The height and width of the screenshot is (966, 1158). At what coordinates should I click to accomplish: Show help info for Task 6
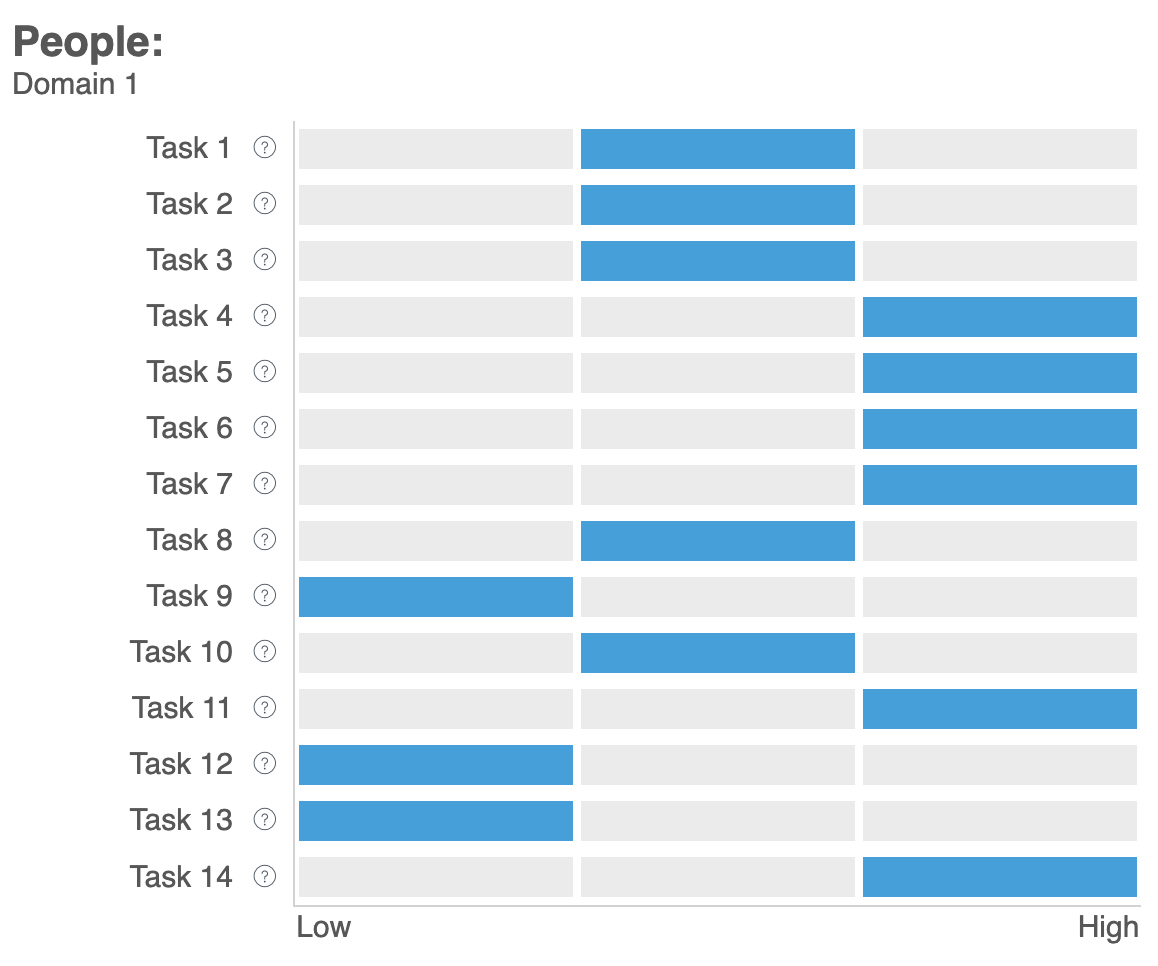click(264, 428)
